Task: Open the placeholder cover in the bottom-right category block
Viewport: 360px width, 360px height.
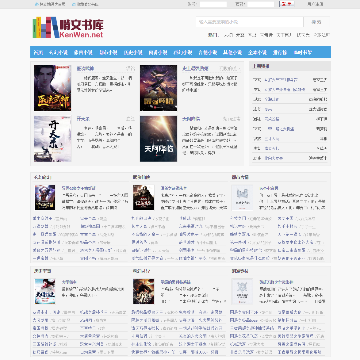Action: (242, 292)
